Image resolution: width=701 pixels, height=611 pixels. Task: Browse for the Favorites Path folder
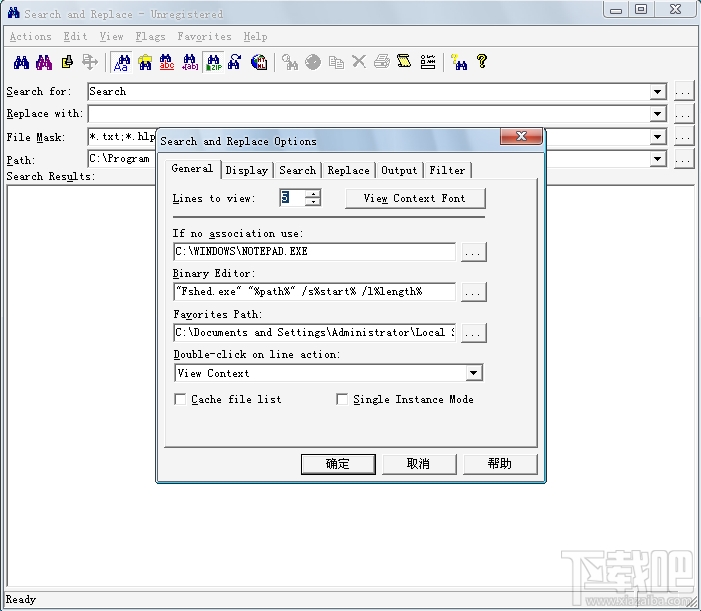[473, 333]
